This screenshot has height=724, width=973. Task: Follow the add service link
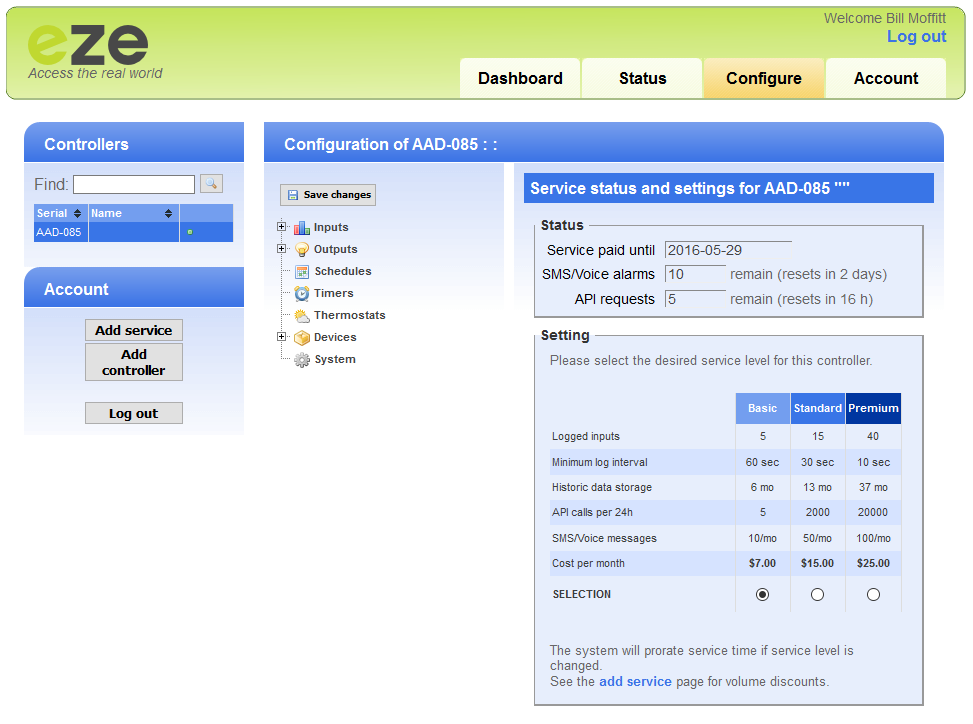tap(635, 682)
